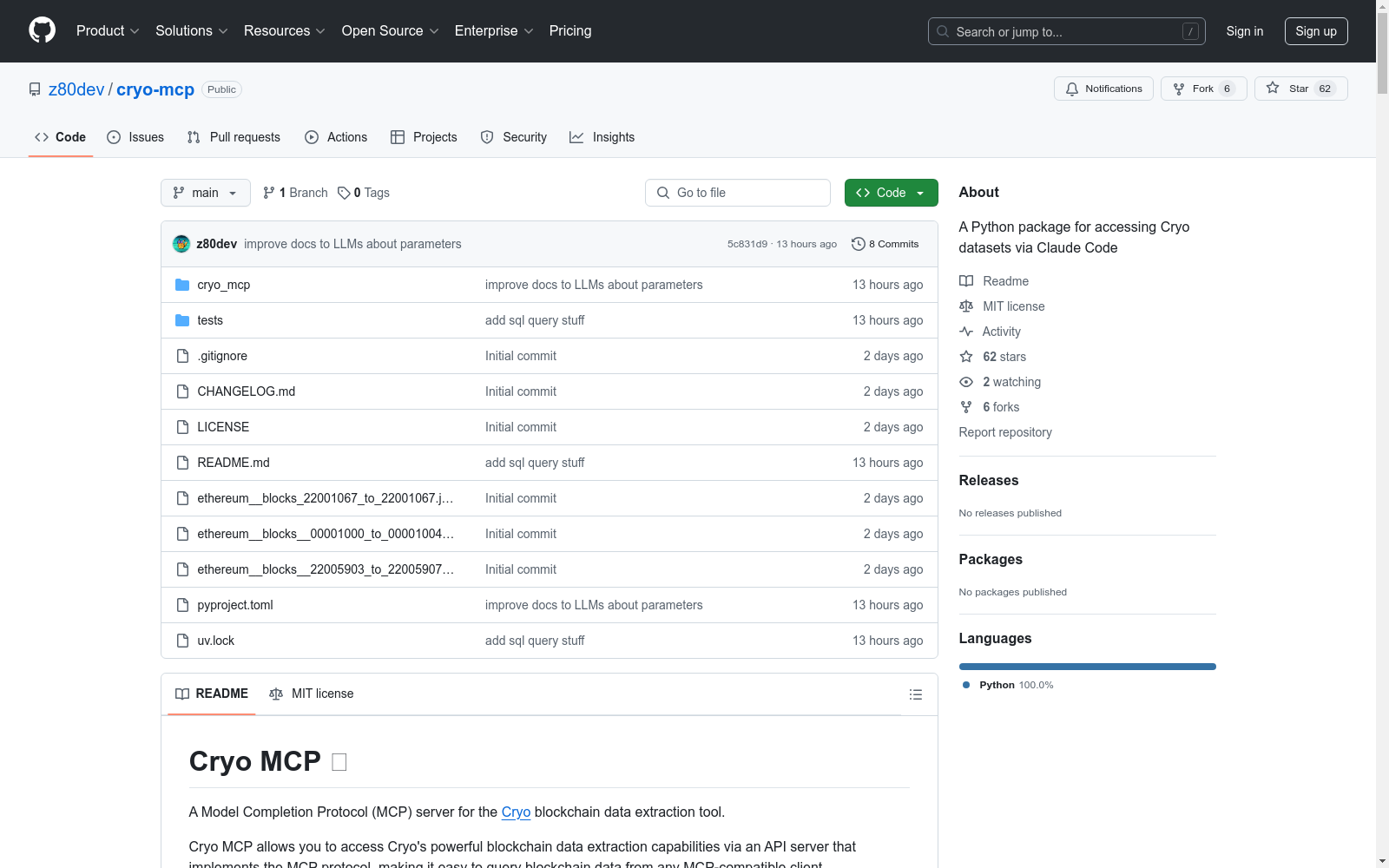Open the z80dev owner profile link
This screenshot has width=1389, height=868.
click(x=76, y=89)
